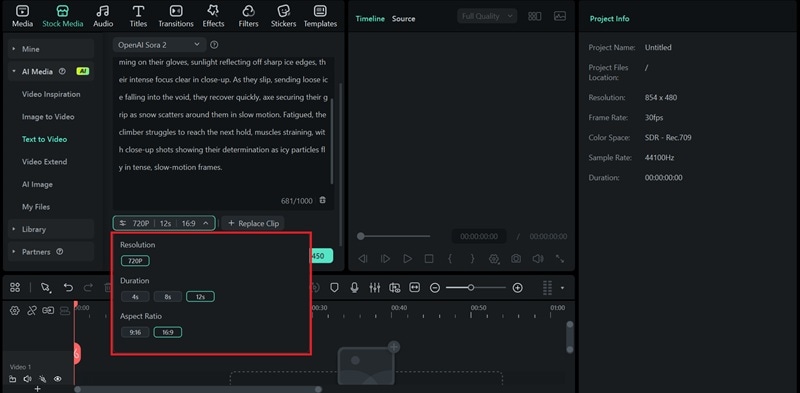
Task: Open Video Extend
Action: (x=44, y=161)
